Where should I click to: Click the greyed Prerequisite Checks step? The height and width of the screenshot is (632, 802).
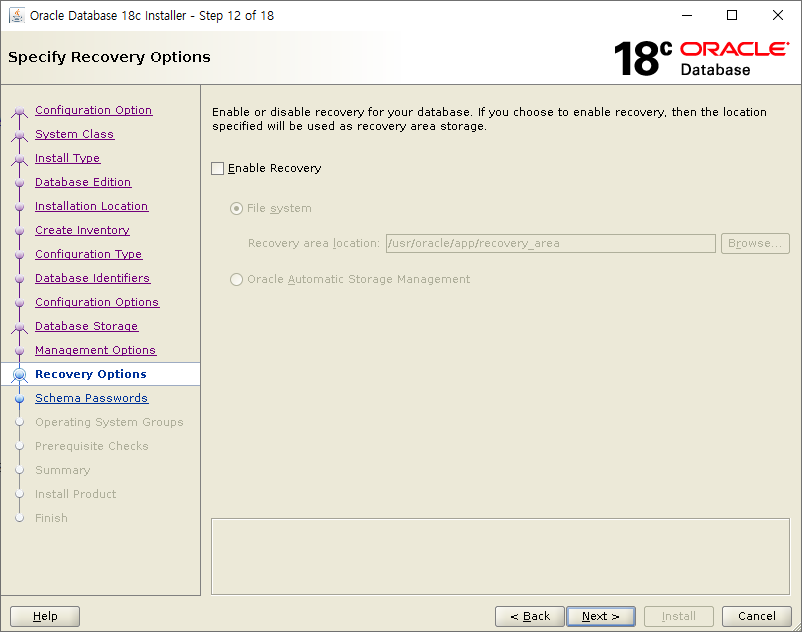point(92,446)
